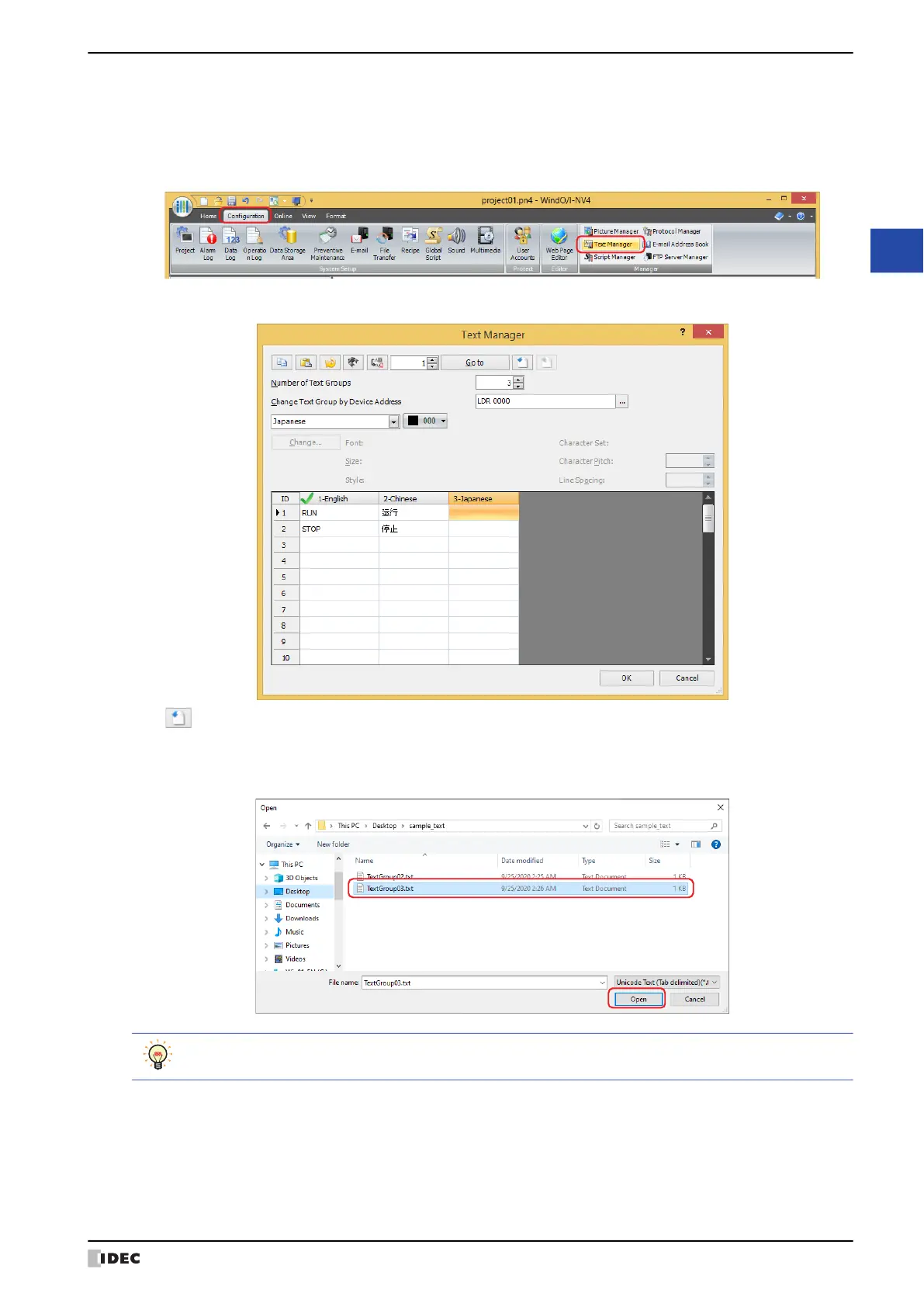
Task: Open the Operation Log settings
Action: pyautogui.click(x=254, y=244)
